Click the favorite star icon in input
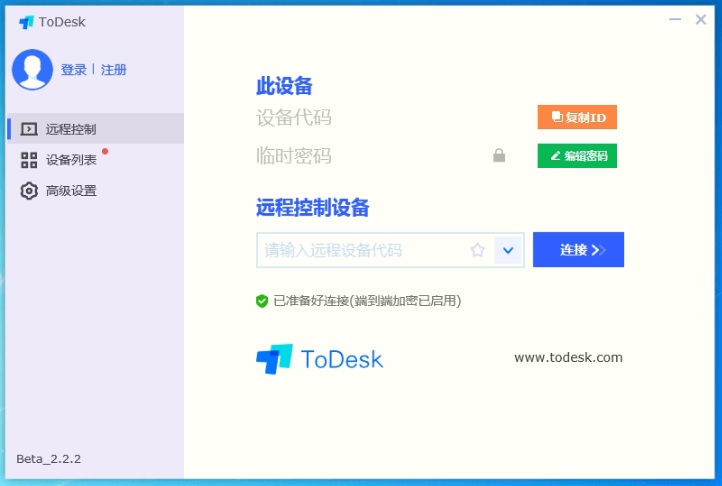722x486 pixels. pyautogui.click(x=477, y=250)
